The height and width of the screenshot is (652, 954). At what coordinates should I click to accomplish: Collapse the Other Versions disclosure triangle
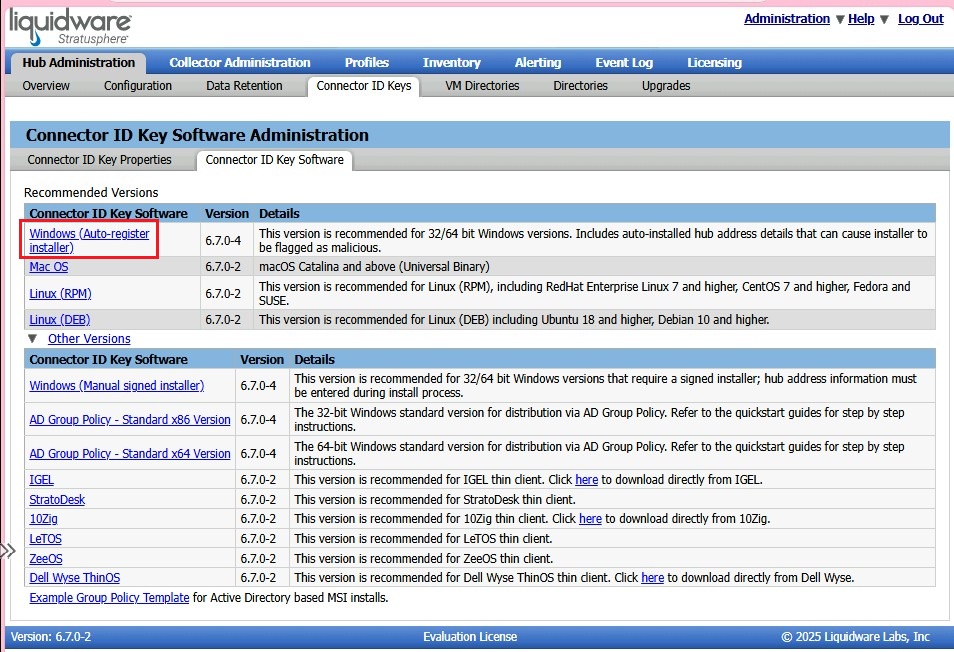pos(33,339)
